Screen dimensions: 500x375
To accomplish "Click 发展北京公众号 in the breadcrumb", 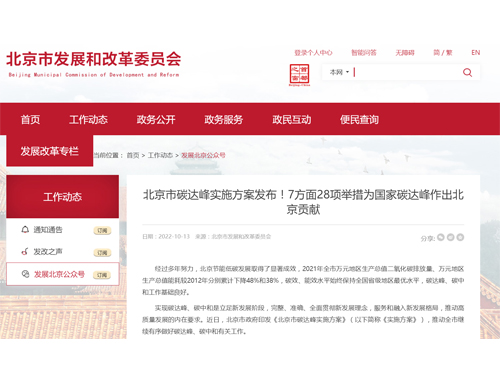I will coord(203,155).
